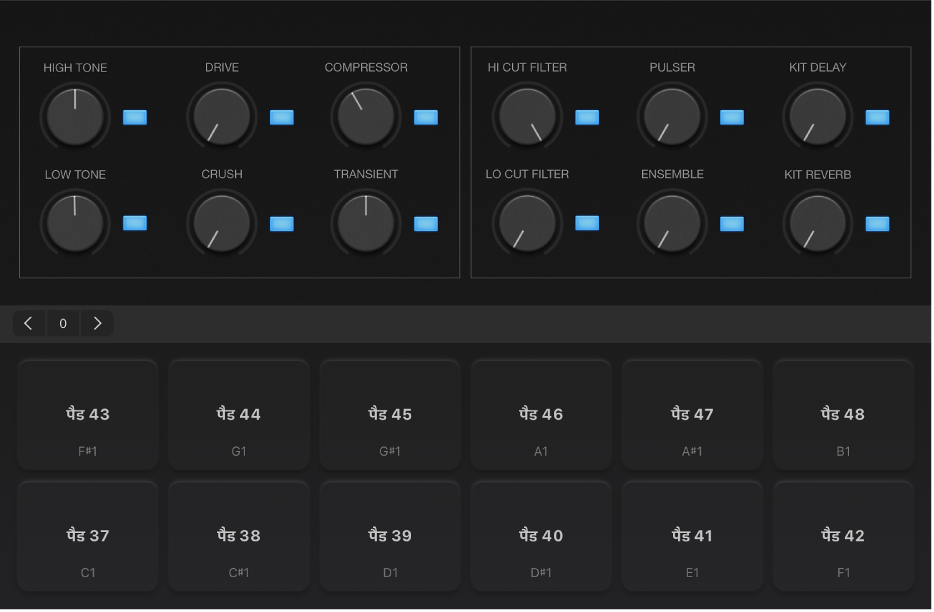Click the Compressor knob
Screen dimensions: 934x612
point(366,117)
